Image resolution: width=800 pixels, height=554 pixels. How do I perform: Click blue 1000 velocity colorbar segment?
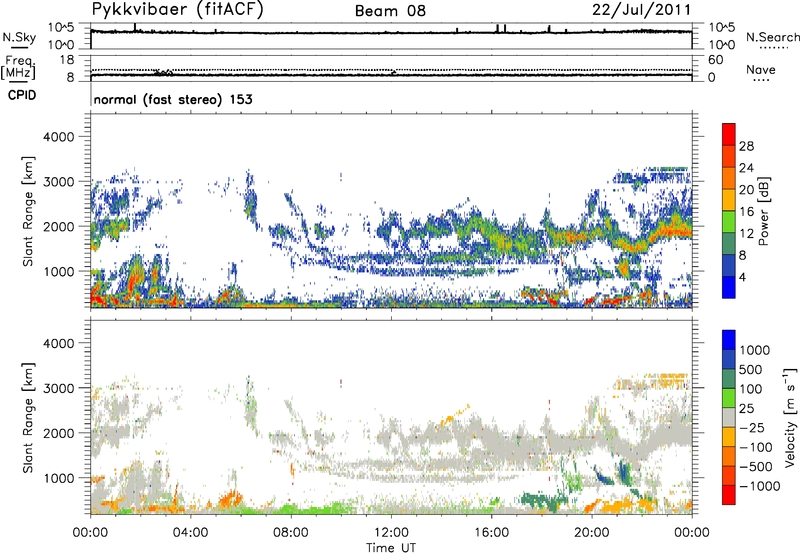coord(729,340)
